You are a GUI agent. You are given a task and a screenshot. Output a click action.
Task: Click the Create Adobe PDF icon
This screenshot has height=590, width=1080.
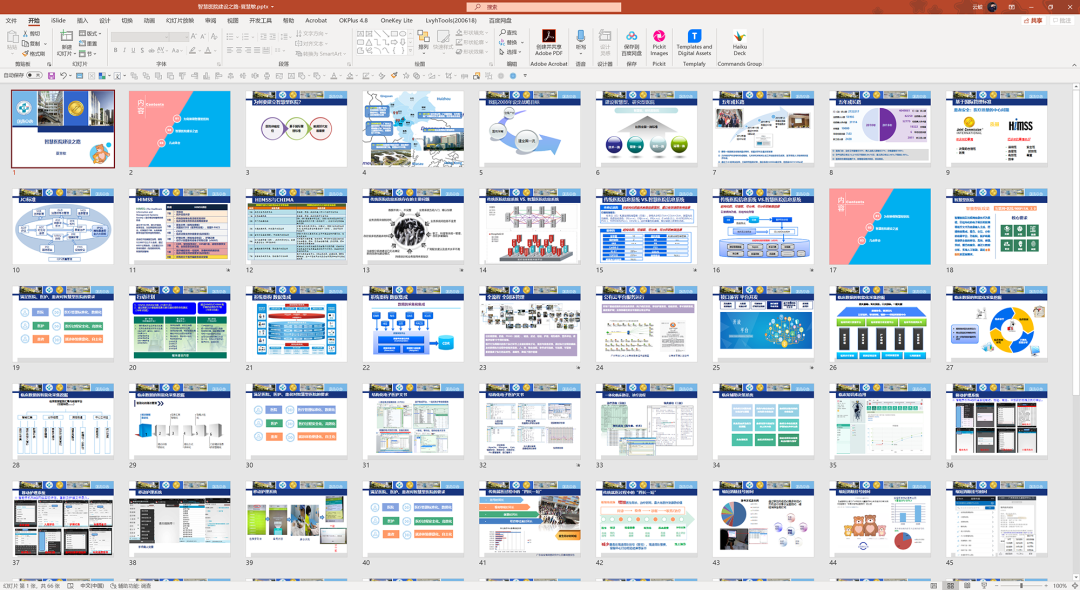click(x=548, y=36)
